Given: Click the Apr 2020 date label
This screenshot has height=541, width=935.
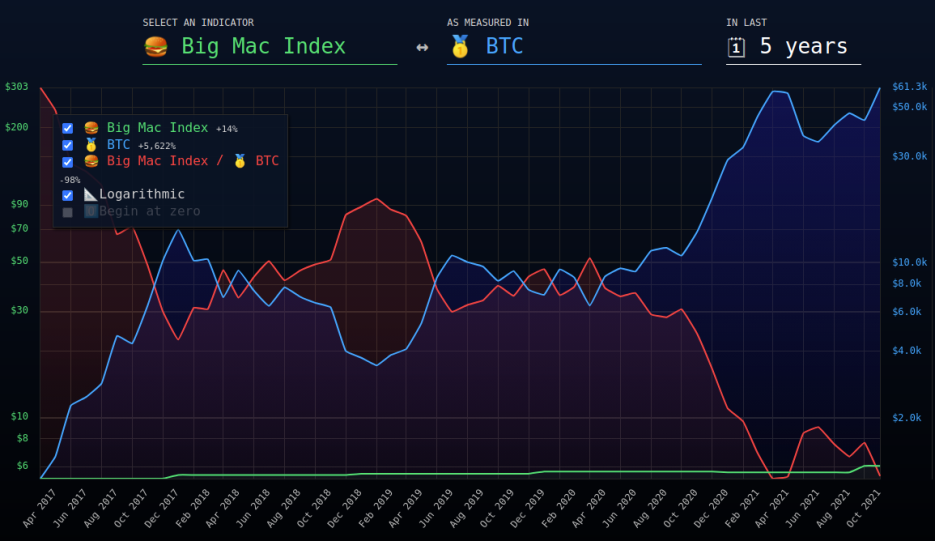Looking at the screenshot, I should pos(588,508).
